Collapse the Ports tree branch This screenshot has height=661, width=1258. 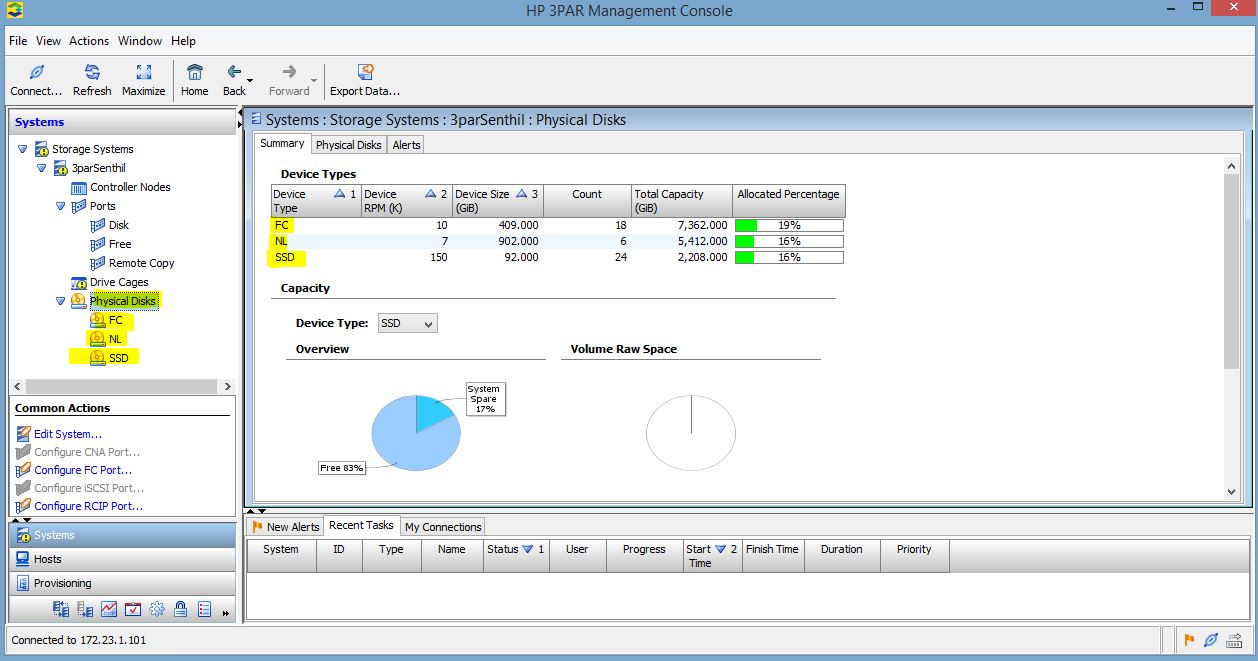tap(59, 206)
